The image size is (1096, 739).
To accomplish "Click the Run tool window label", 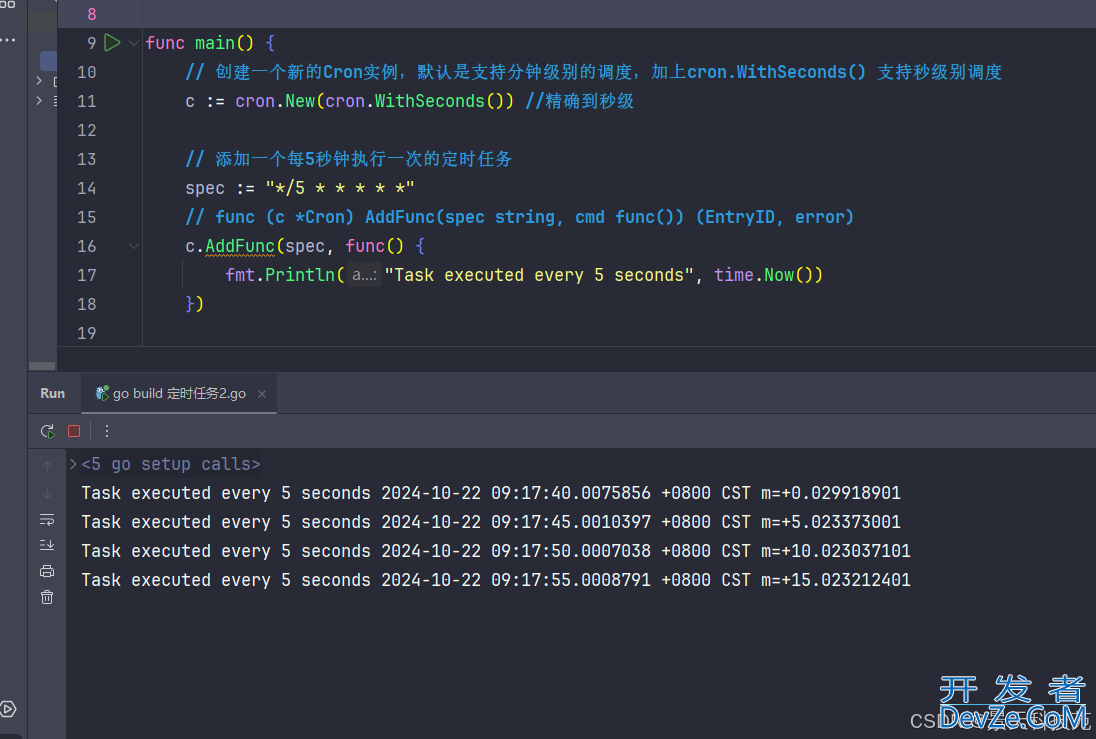I will click(x=52, y=394).
